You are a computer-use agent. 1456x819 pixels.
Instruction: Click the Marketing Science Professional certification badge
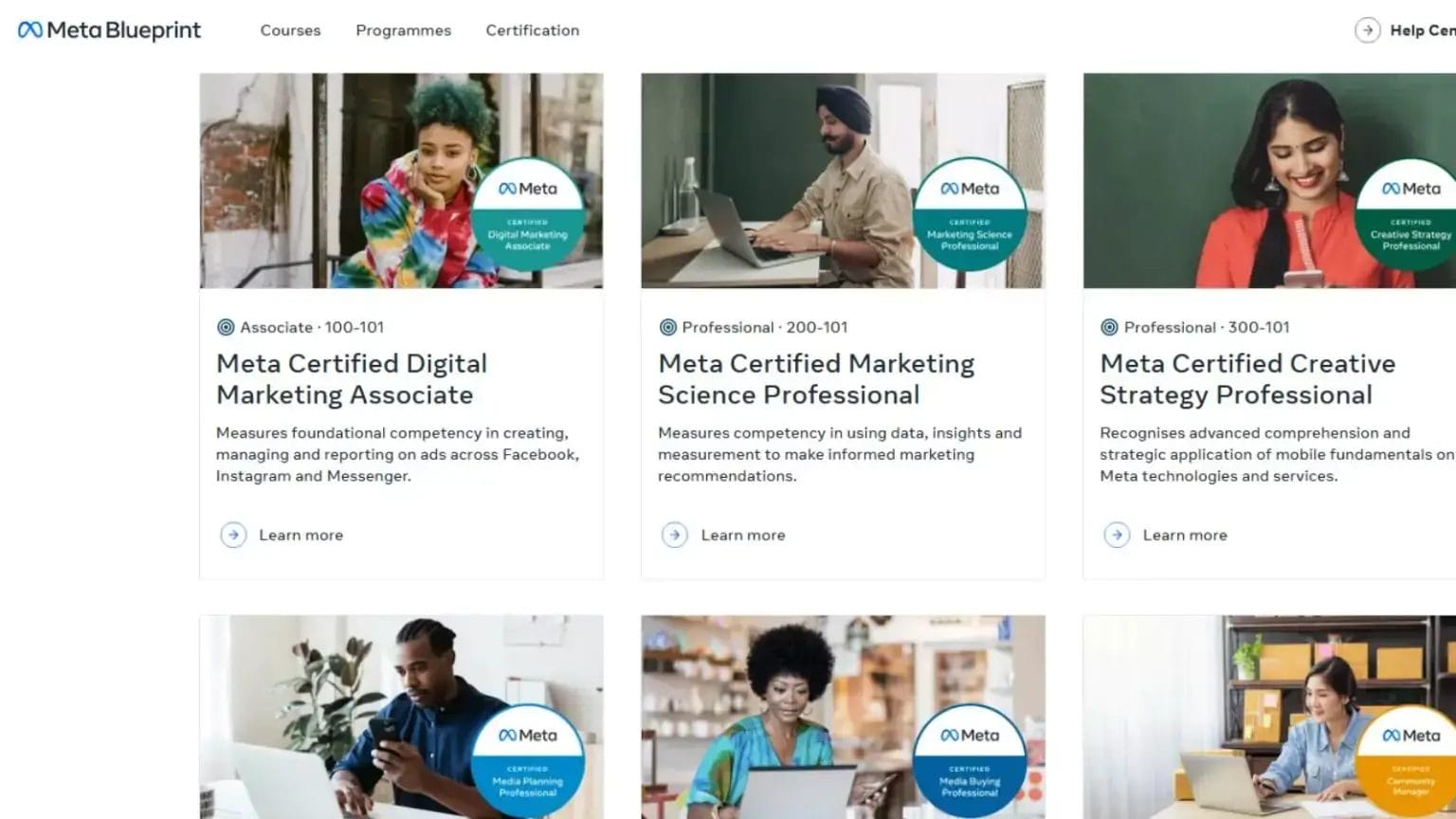point(969,214)
